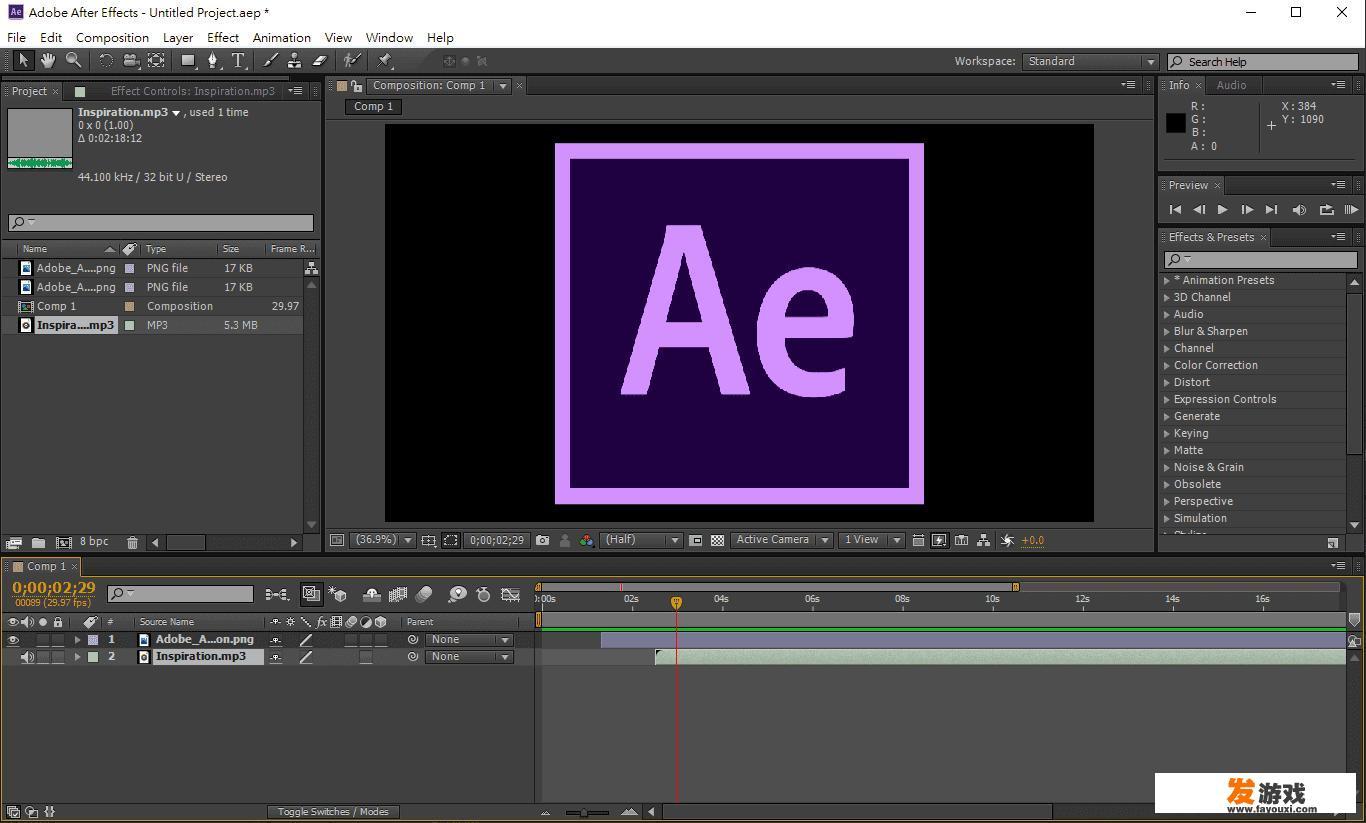Select the Rotation tool
Image resolution: width=1366 pixels, height=823 pixels.
pyautogui.click(x=105, y=61)
